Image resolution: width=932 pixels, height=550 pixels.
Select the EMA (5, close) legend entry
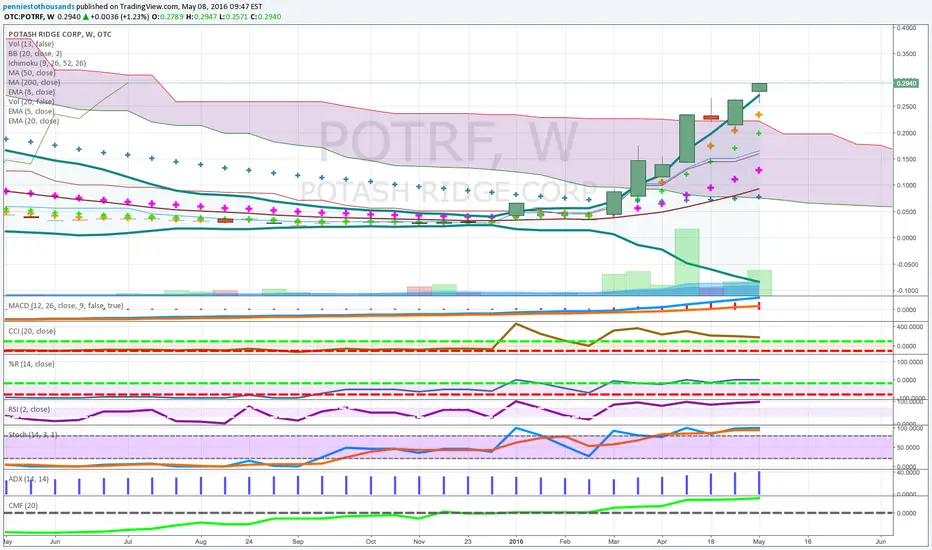pyautogui.click(x=31, y=111)
